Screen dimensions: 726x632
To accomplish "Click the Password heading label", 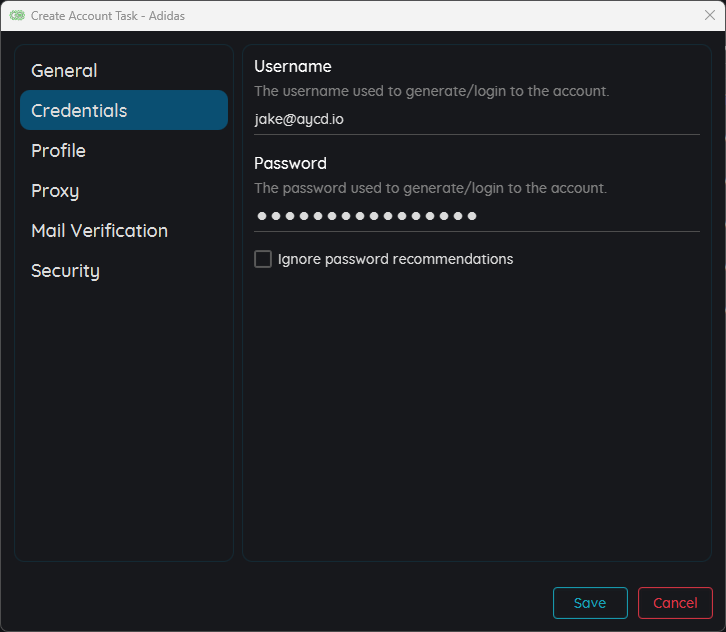I will [x=290, y=163].
